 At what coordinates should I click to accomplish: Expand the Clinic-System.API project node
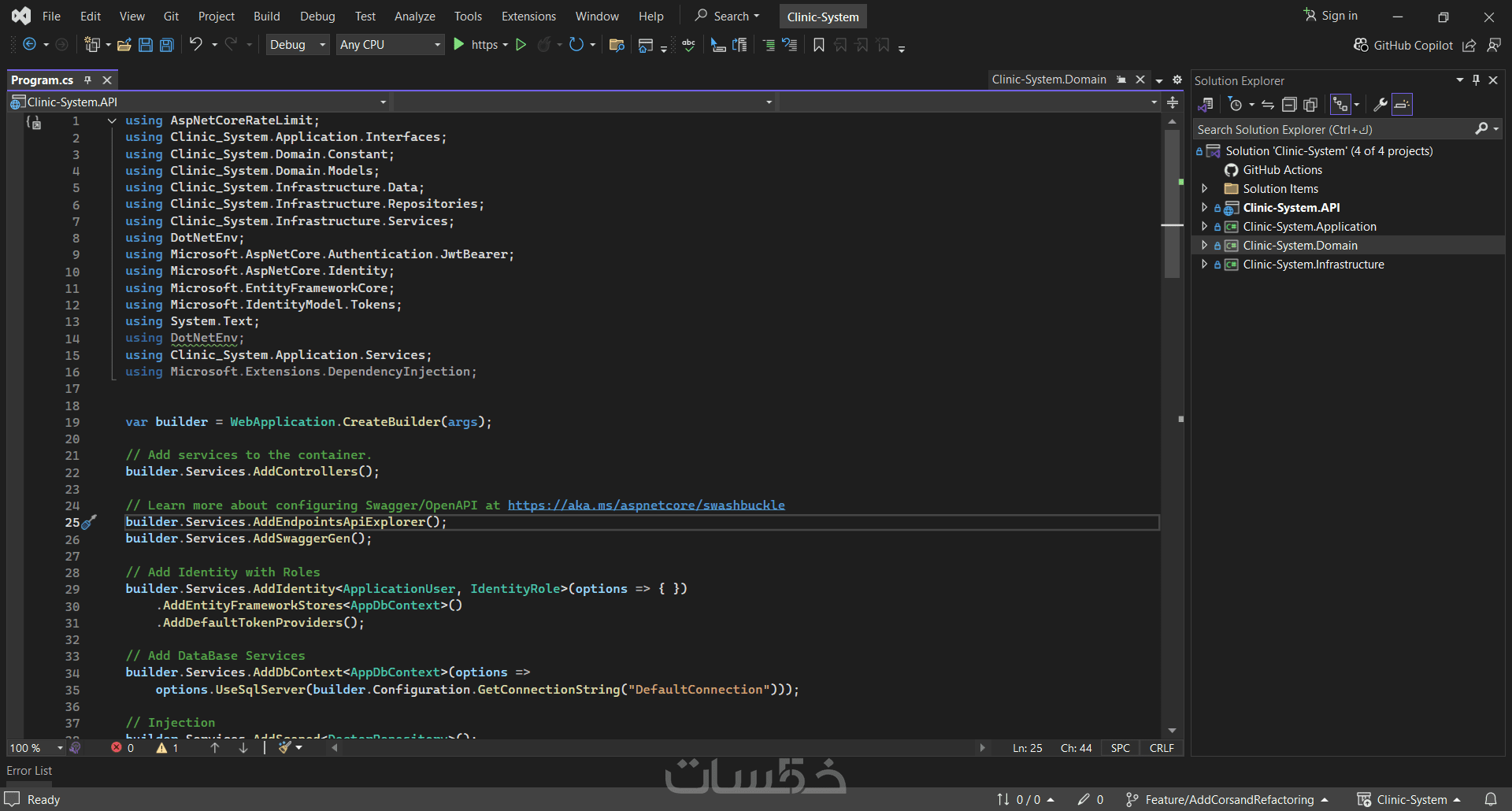click(1205, 208)
